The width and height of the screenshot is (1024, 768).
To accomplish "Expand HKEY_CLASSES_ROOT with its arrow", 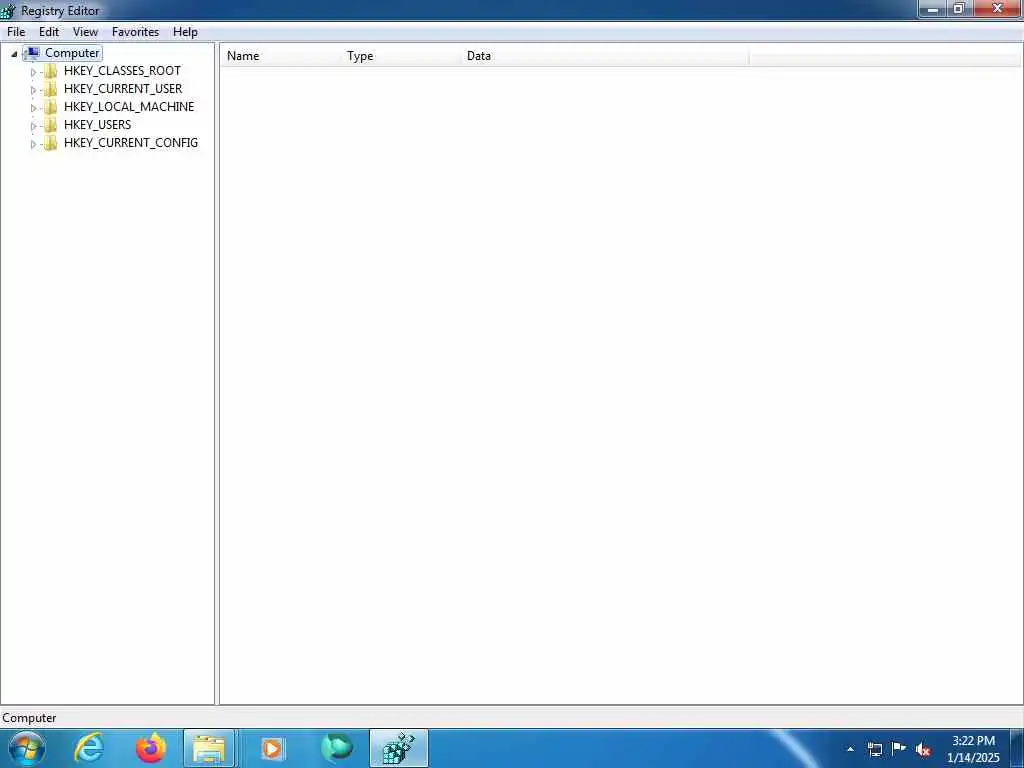I will click(x=33, y=72).
